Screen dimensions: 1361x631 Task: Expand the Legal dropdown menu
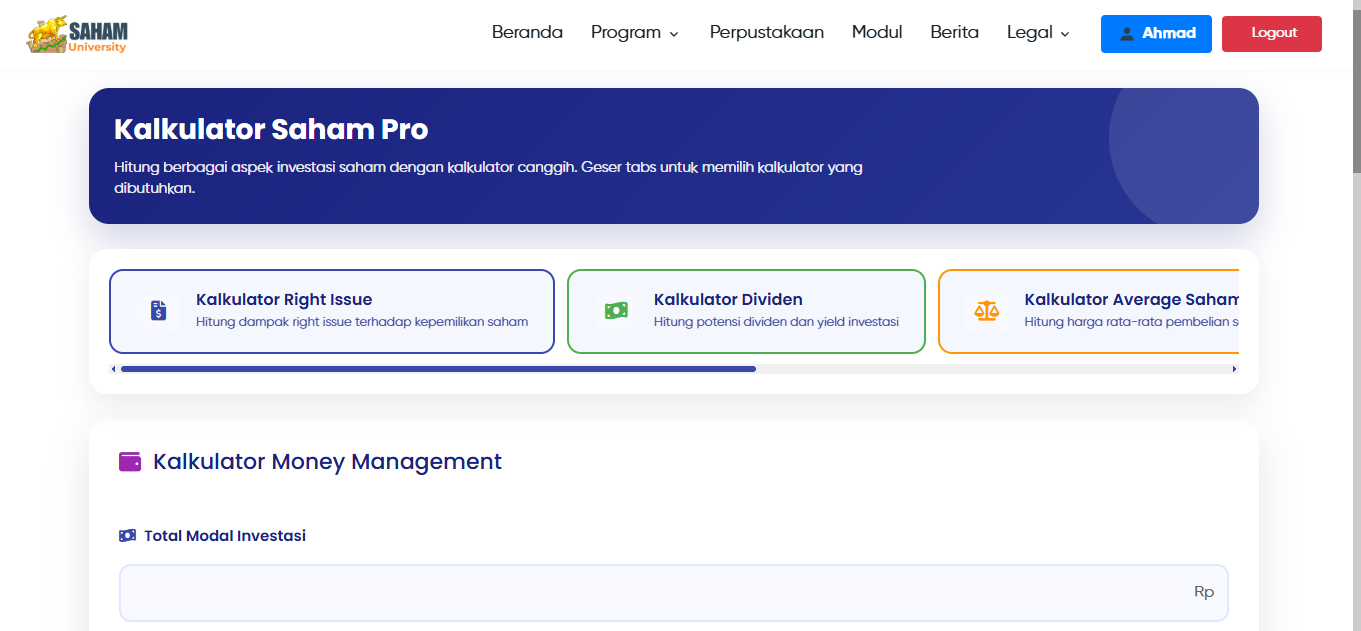click(x=1037, y=33)
